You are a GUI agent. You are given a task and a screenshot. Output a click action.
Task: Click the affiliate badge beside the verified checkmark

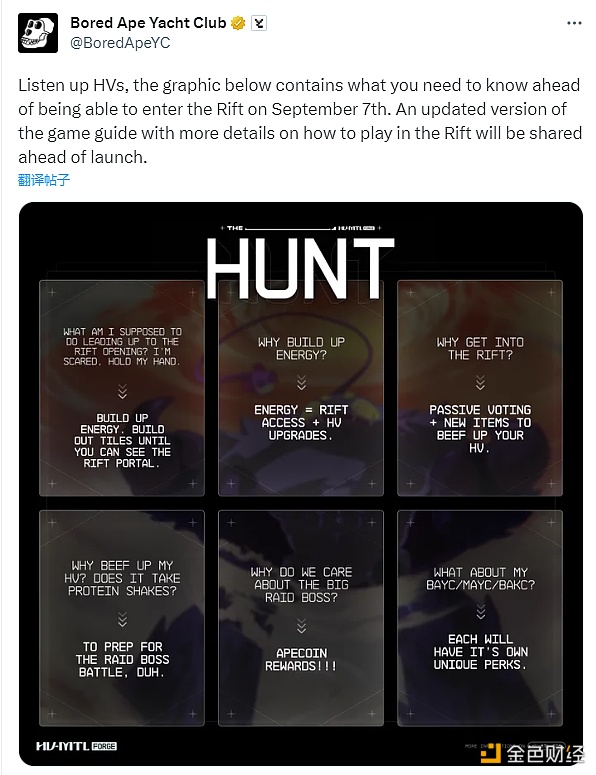259,23
